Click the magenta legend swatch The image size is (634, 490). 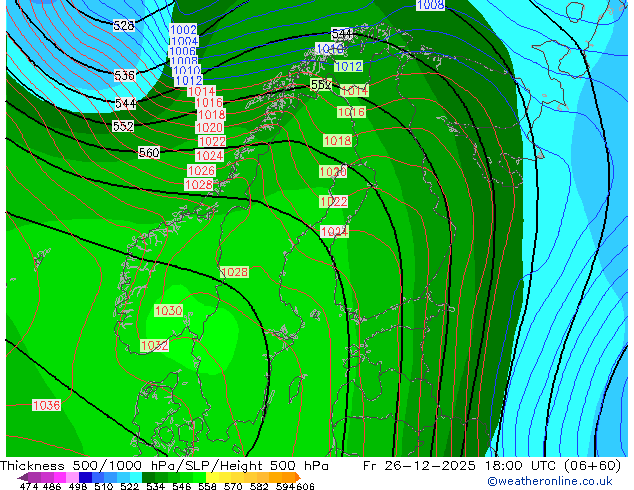(x=60, y=477)
